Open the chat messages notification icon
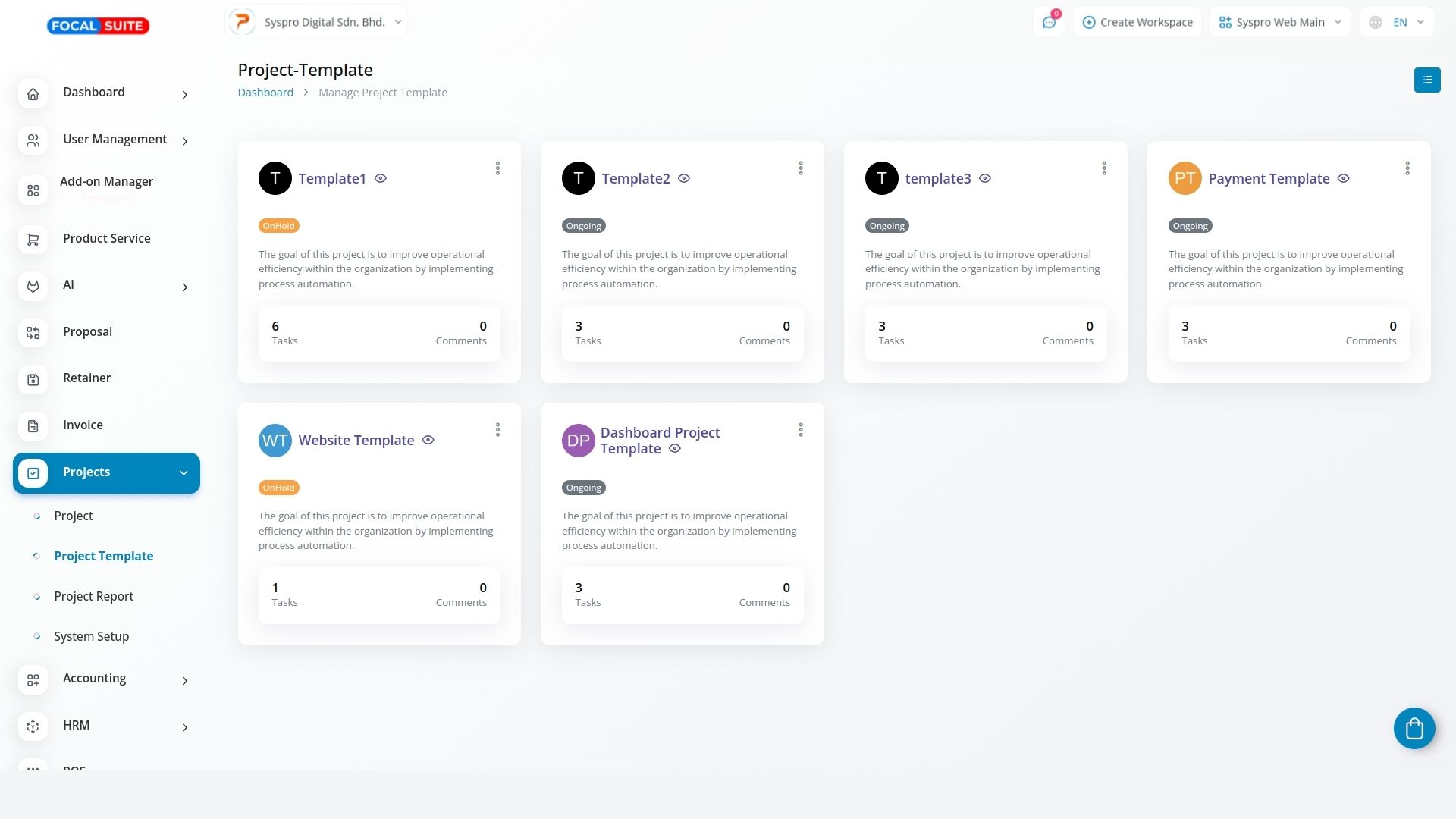1456x819 pixels. 1049,23
